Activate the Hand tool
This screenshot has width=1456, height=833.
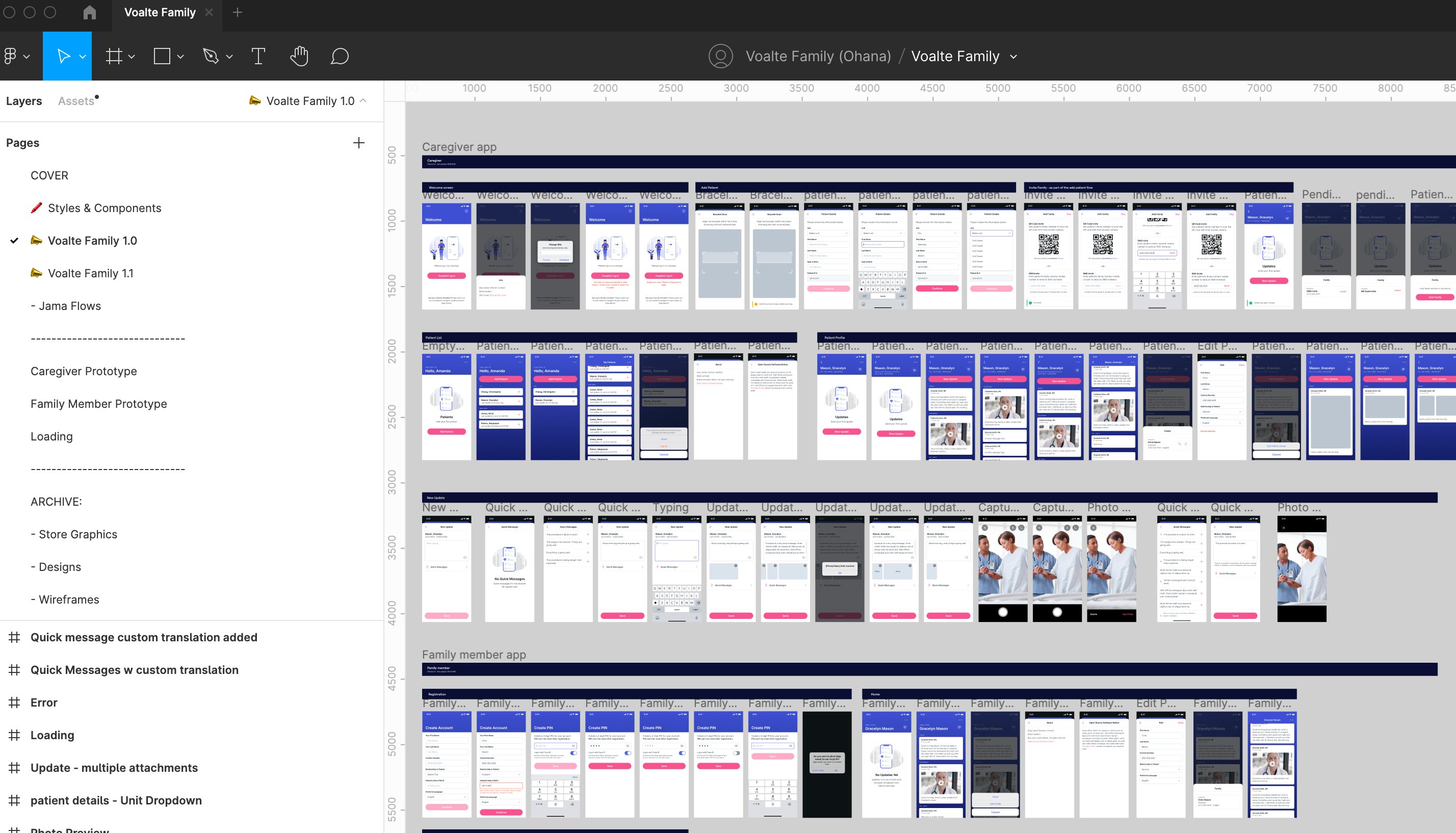tap(299, 56)
